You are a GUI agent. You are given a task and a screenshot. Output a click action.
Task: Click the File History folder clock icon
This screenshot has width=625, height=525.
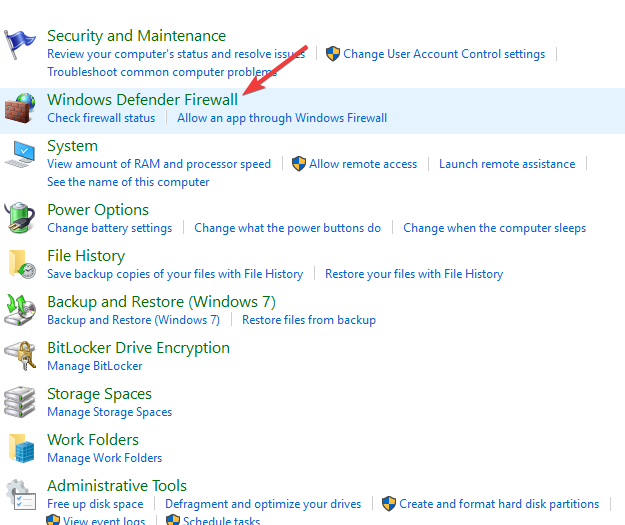click(22, 264)
